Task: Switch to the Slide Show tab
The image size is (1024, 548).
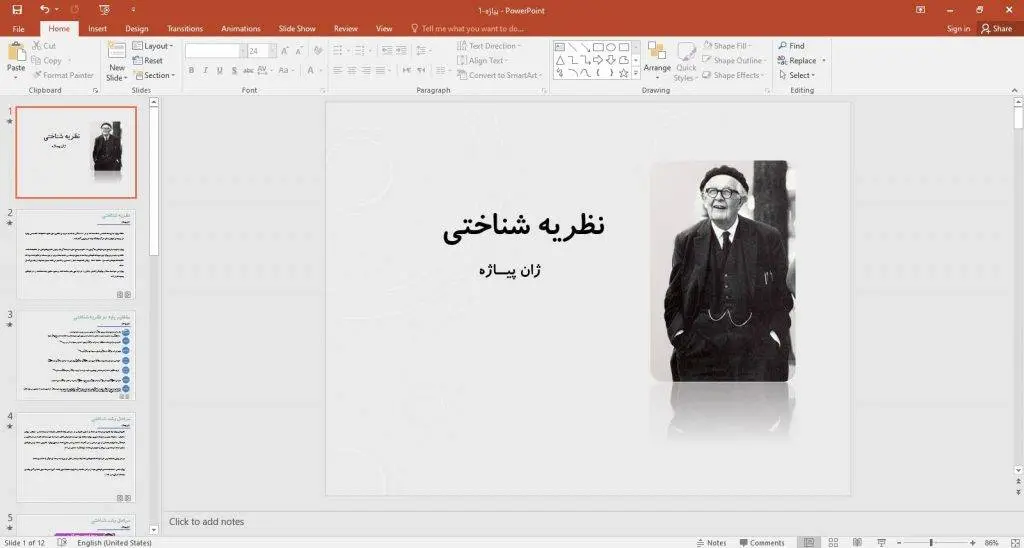Action: coord(297,29)
